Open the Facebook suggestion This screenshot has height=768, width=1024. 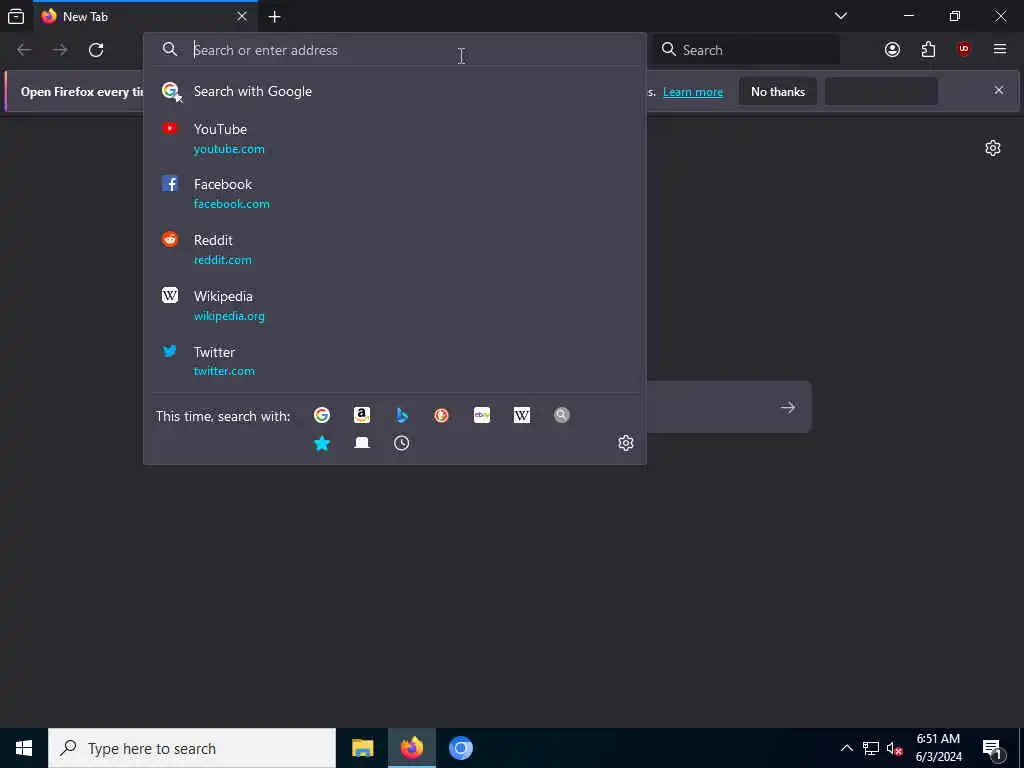point(394,194)
